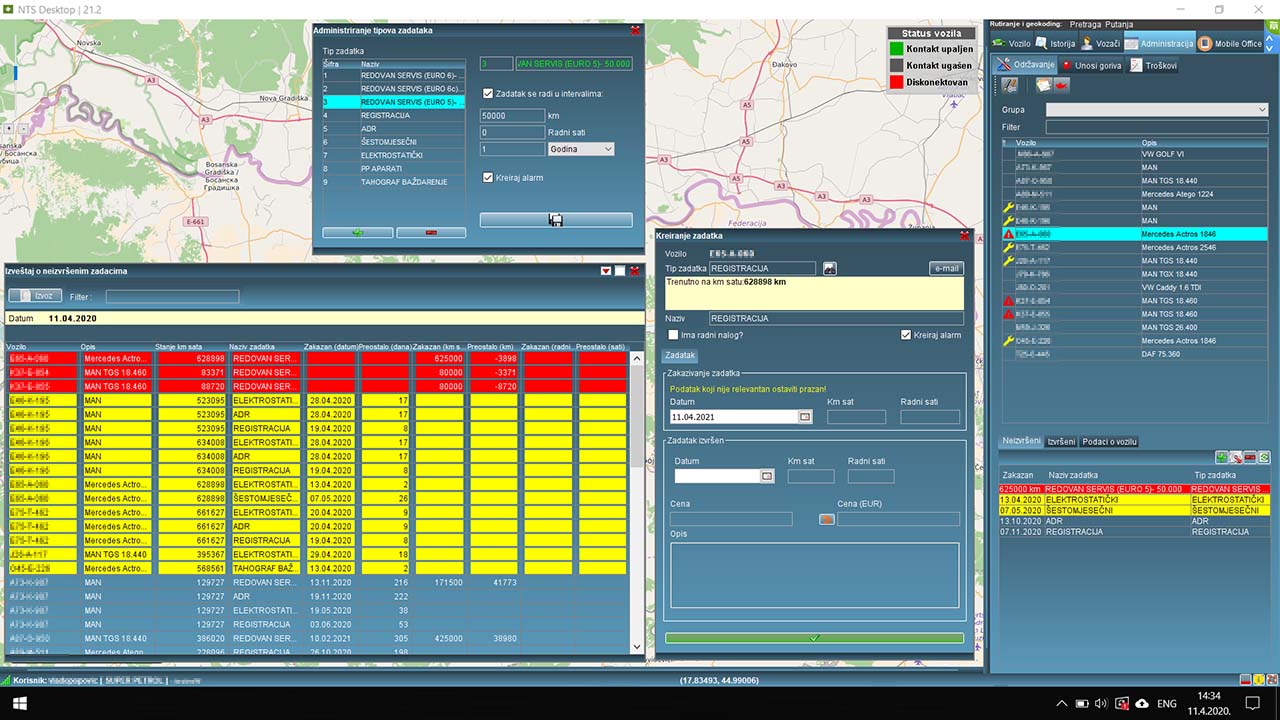Click the green plus add-task icon
Screen dimensions: 1280x720
point(1221,457)
